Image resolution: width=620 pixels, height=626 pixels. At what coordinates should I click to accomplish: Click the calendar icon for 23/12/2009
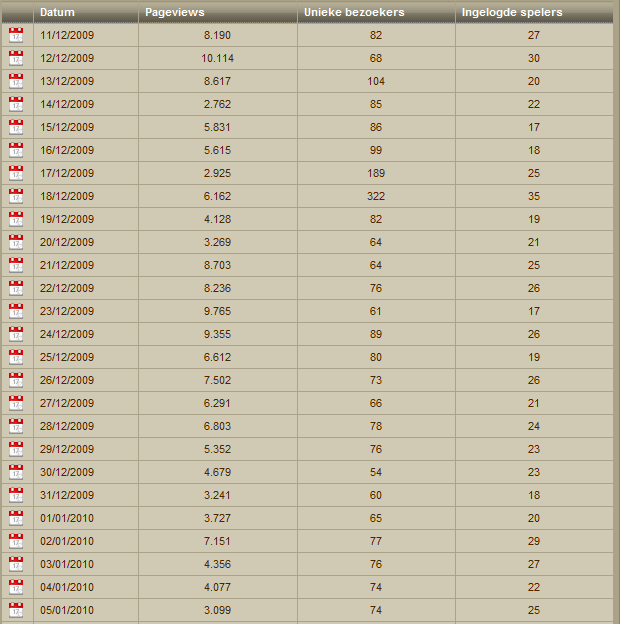16,311
